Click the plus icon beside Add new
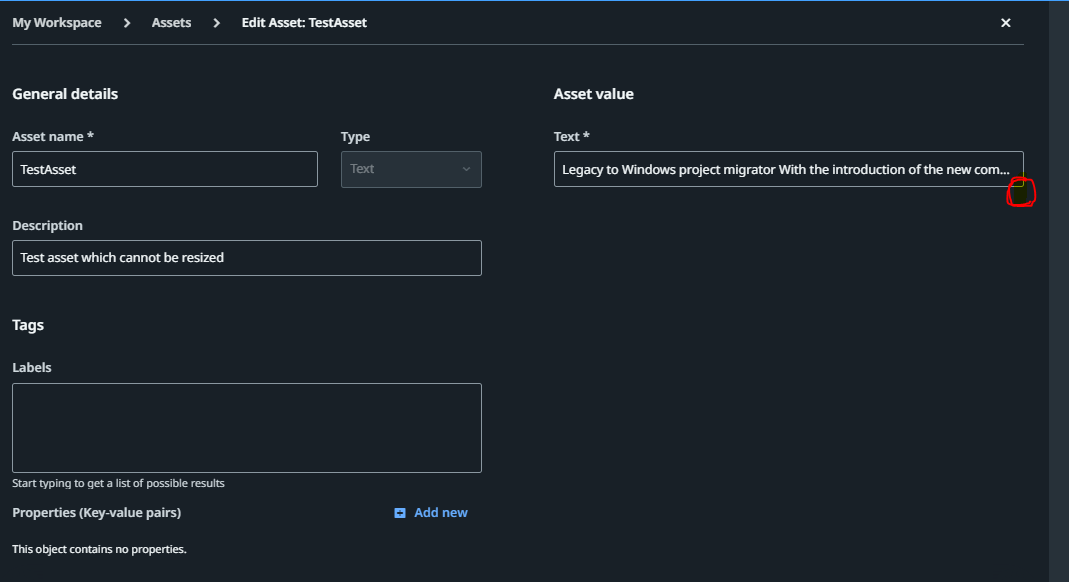This screenshot has width=1069, height=582. pos(400,513)
